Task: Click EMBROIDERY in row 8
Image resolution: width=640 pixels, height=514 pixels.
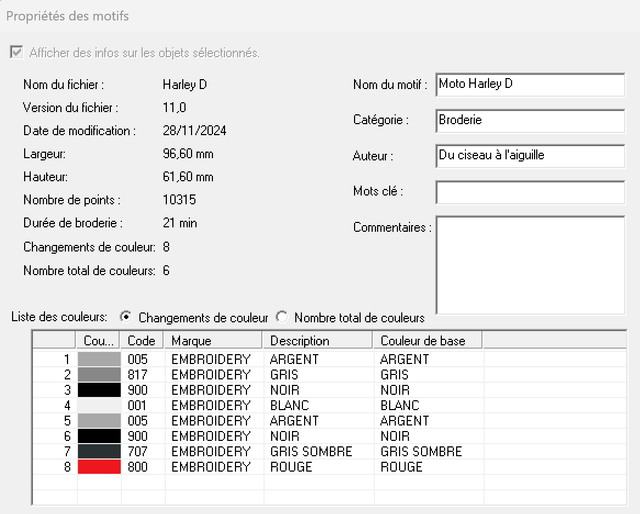Action: [211, 467]
